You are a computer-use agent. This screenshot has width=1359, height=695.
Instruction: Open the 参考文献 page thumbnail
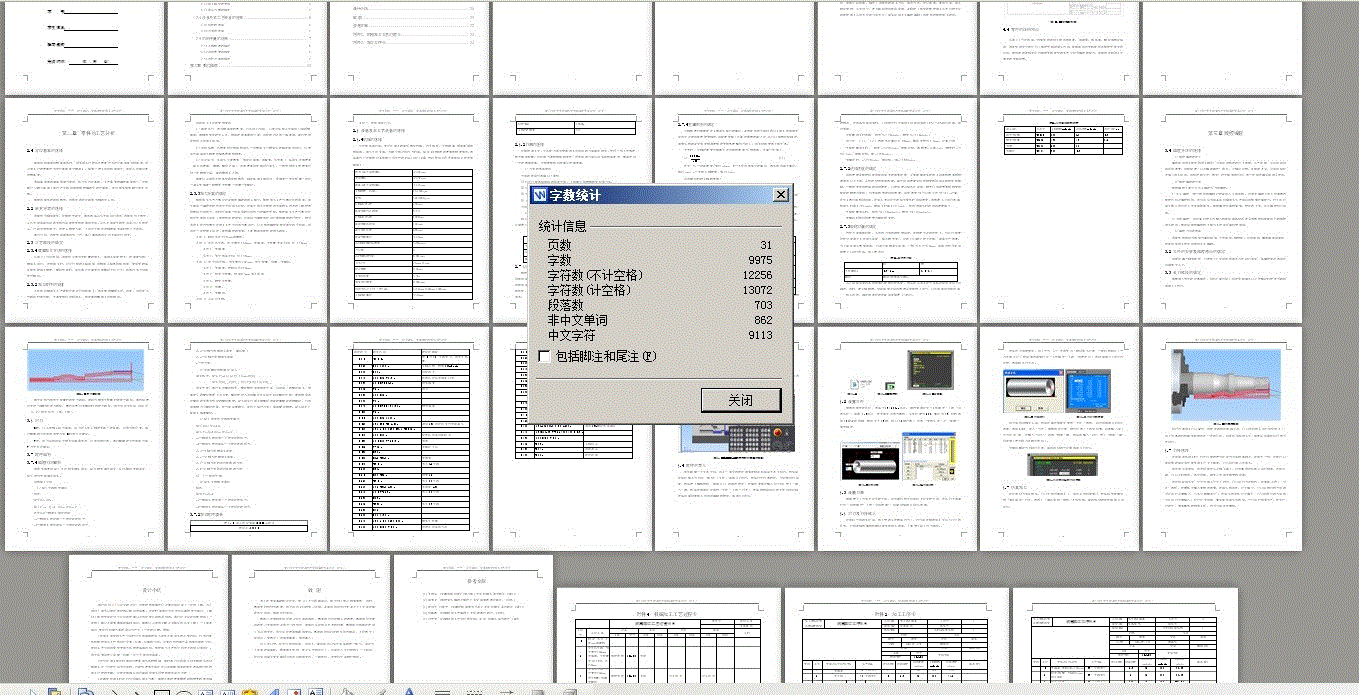[x=473, y=620]
